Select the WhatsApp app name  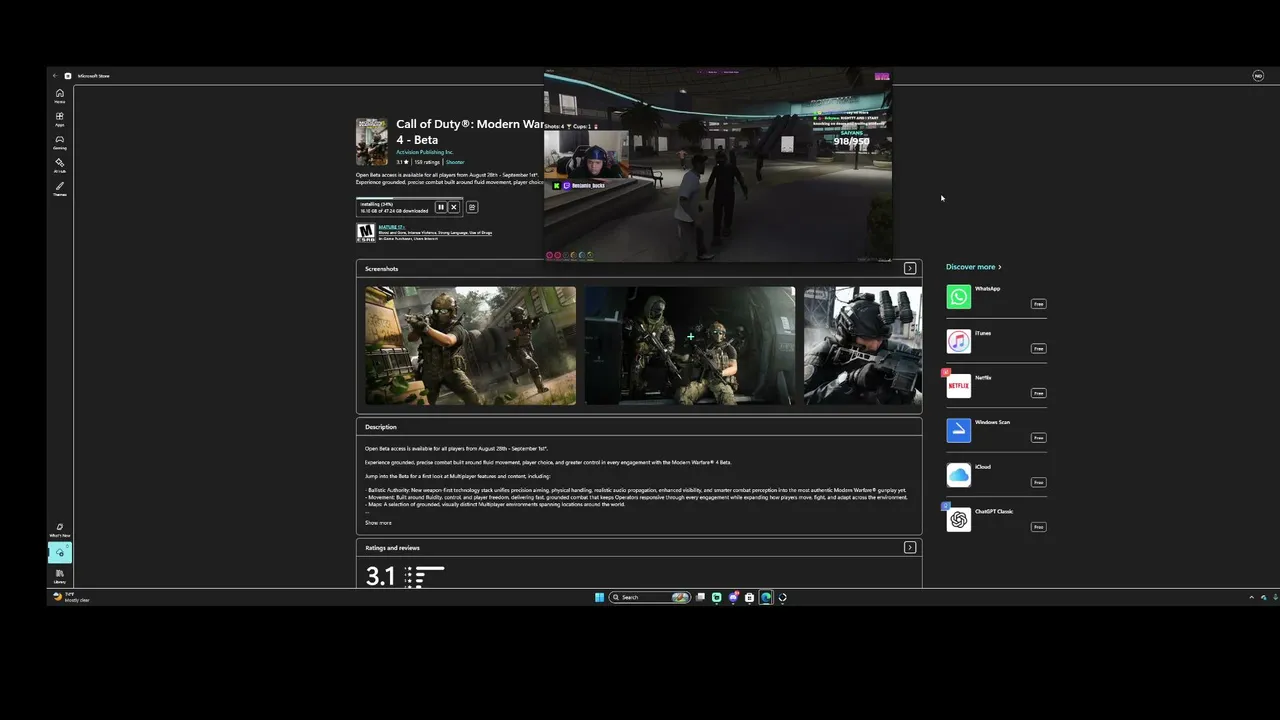pos(987,289)
